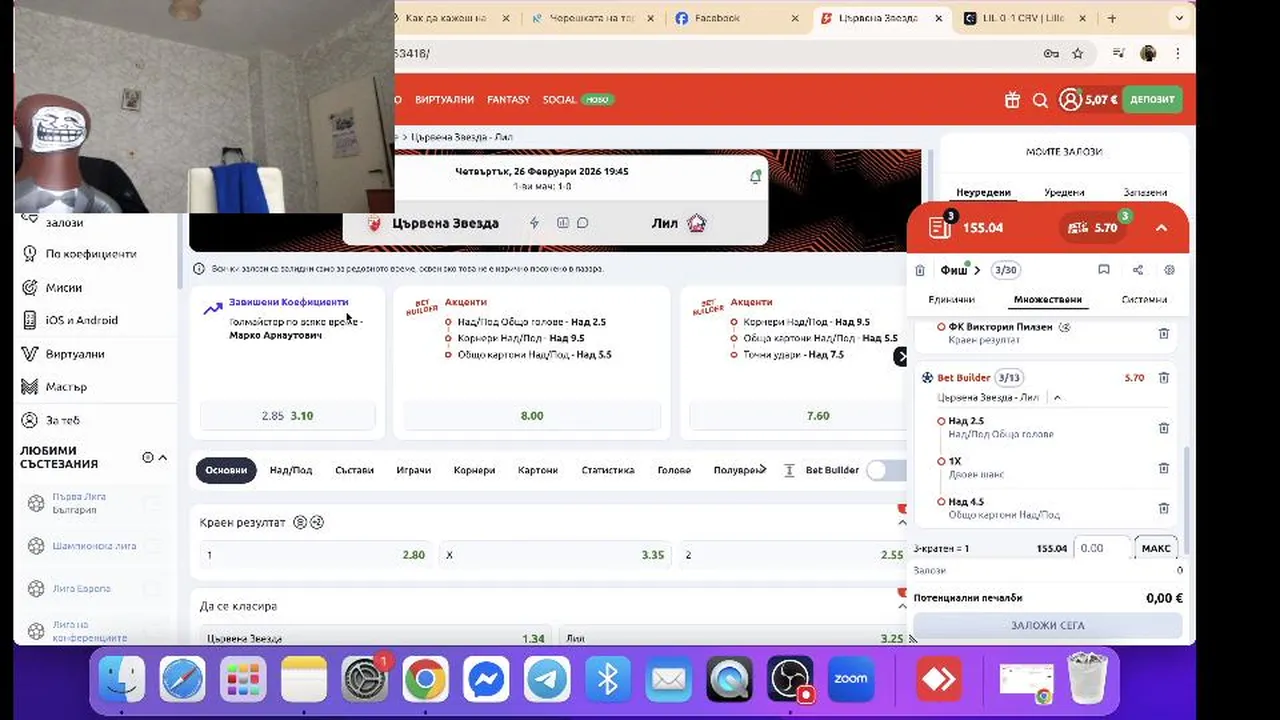Collapse the Краен резултат market
The width and height of the screenshot is (1280, 720).
(x=902, y=522)
